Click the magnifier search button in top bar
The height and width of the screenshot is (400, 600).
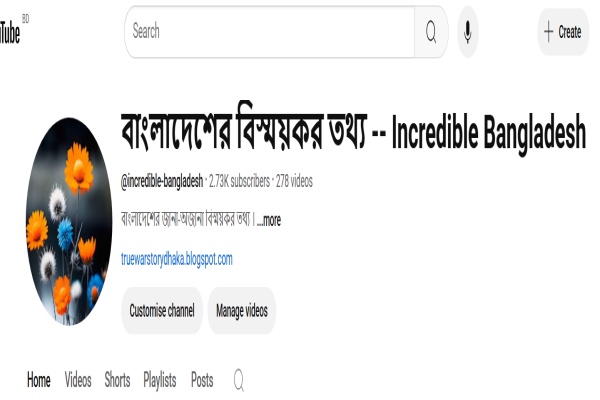coord(431,32)
